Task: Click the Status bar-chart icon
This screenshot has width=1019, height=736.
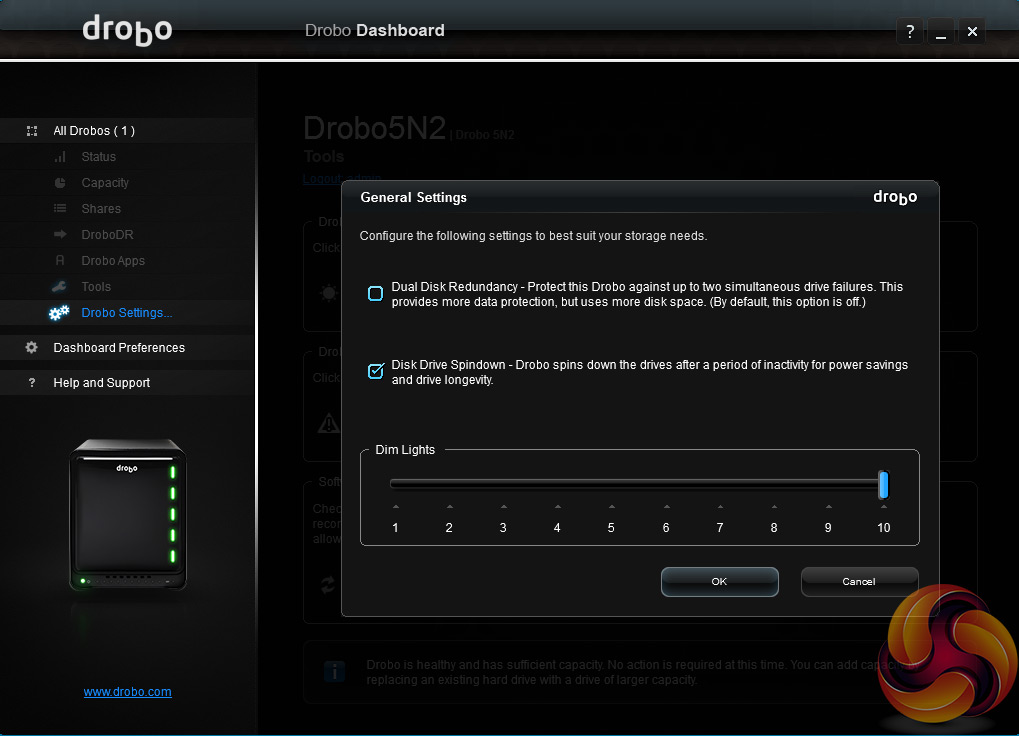Action: pos(60,157)
